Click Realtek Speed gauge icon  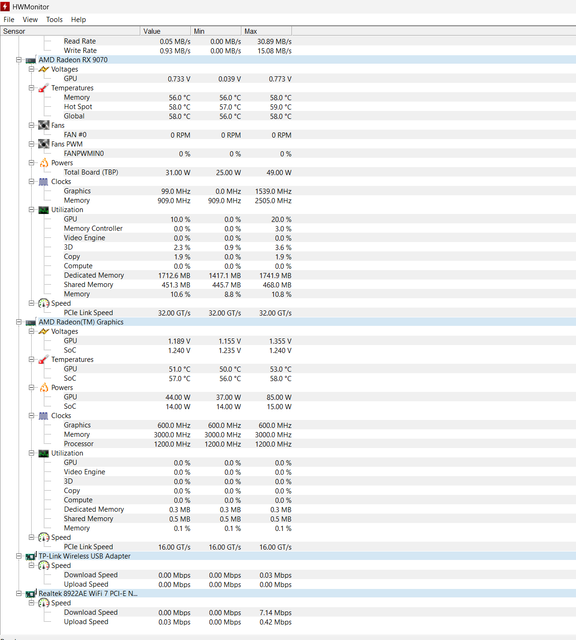(43, 603)
